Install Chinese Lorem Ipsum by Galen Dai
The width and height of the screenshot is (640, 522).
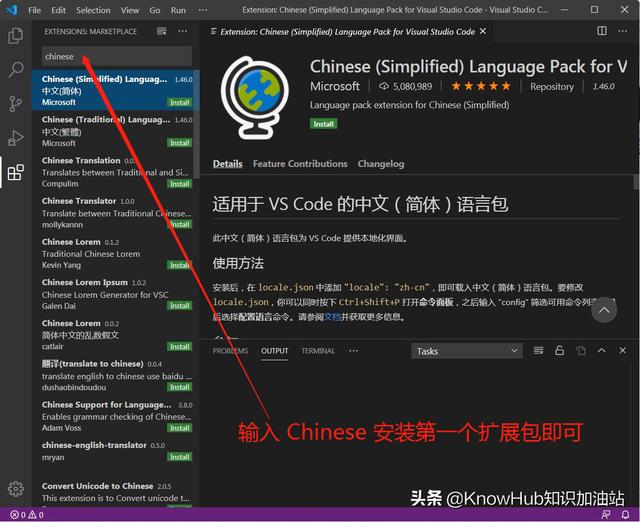click(180, 306)
